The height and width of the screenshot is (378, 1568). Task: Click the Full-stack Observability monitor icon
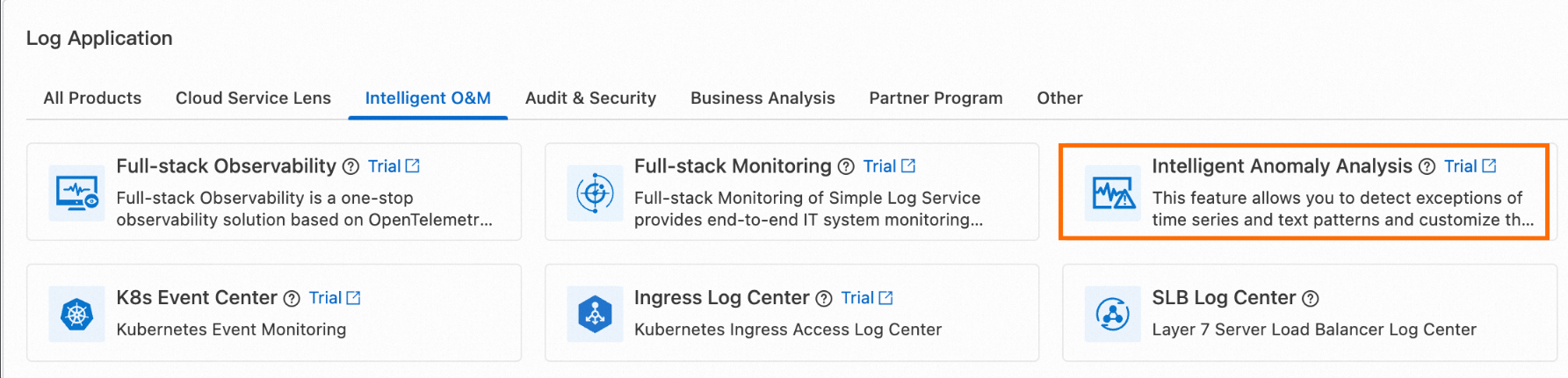(x=77, y=193)
